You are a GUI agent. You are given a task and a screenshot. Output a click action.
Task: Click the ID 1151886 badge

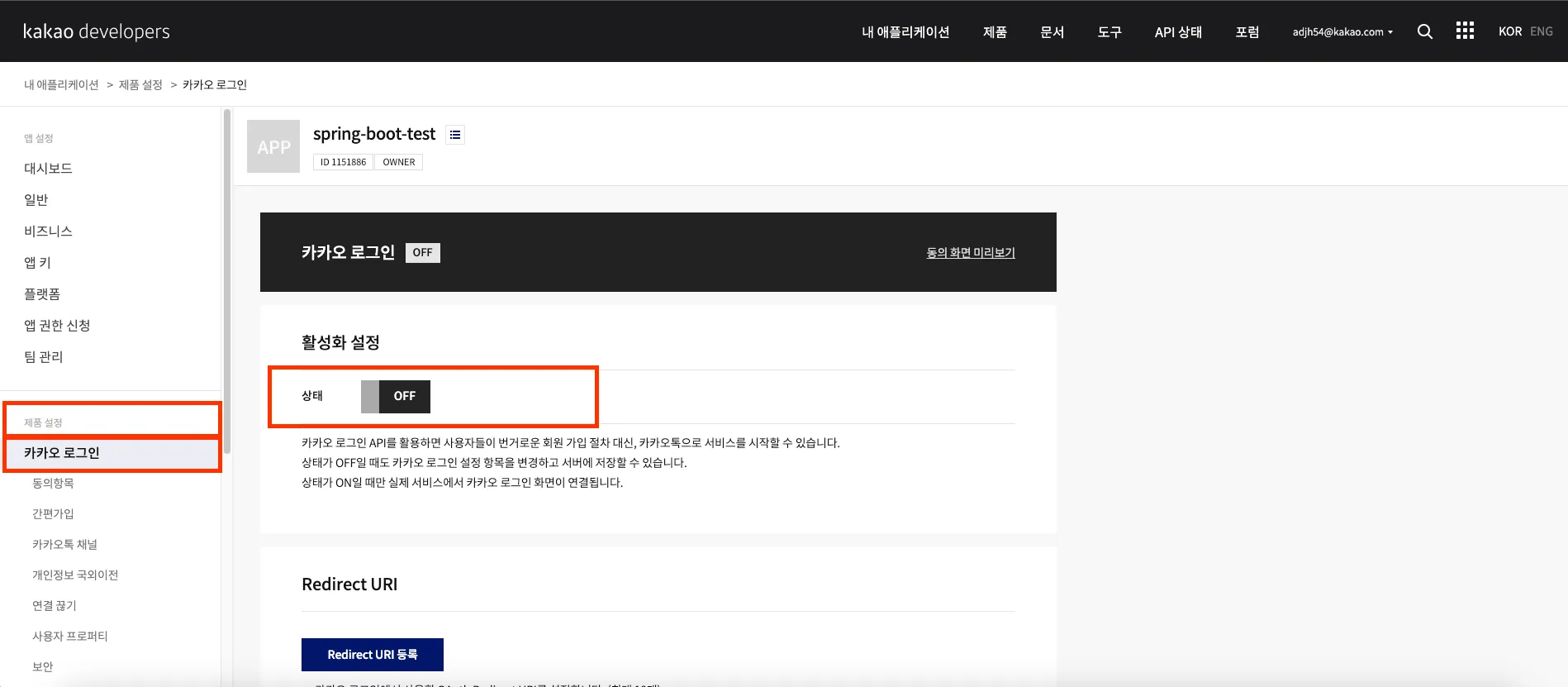(343, 162)
